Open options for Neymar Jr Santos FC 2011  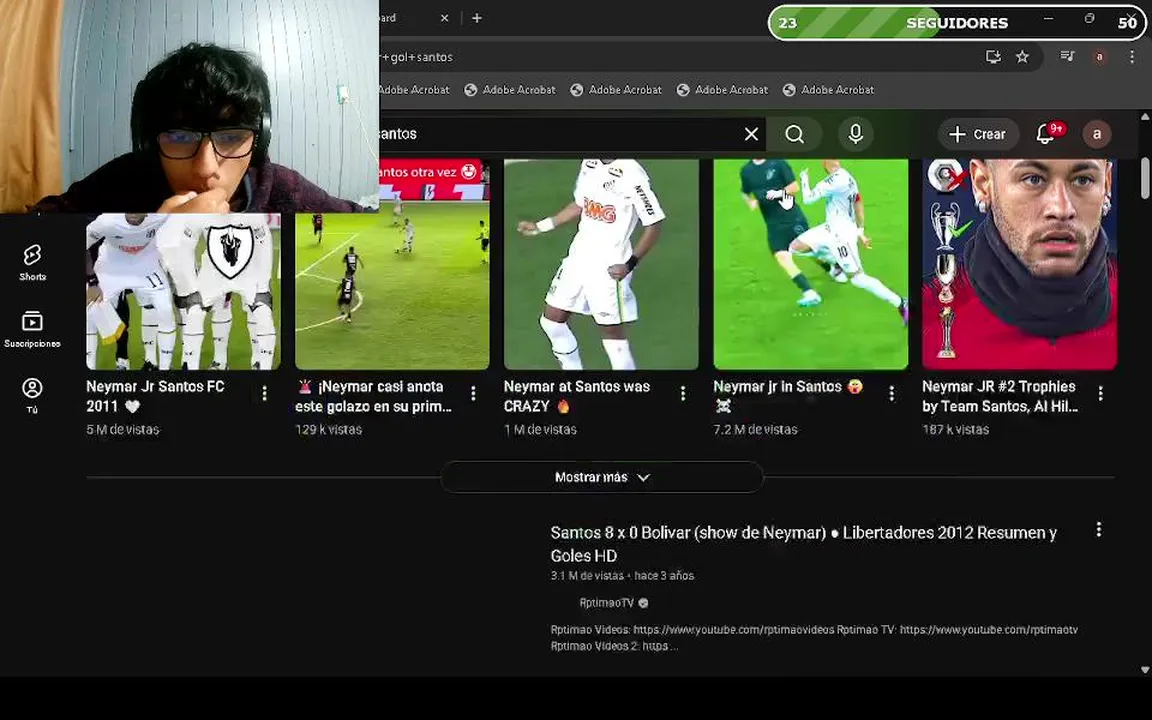(x=264, y=394)
